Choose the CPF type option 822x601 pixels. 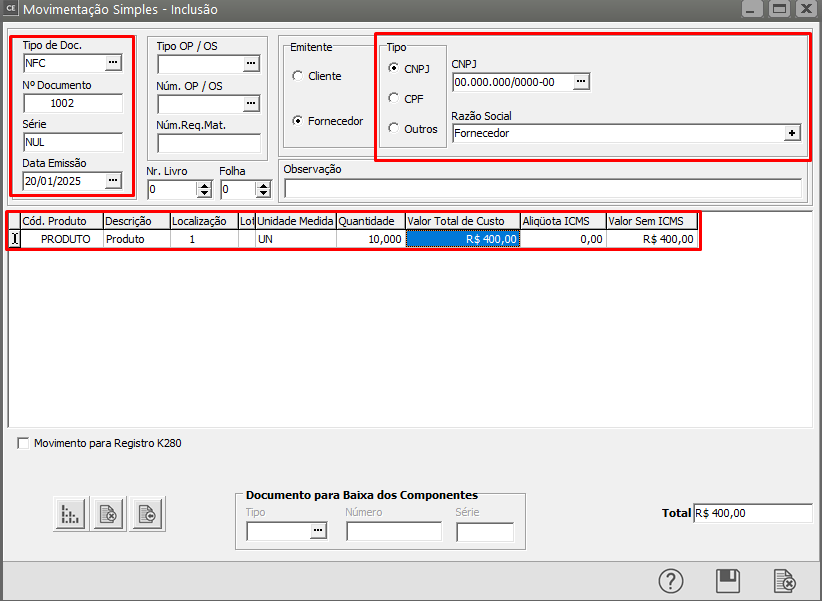pos(394,98)
